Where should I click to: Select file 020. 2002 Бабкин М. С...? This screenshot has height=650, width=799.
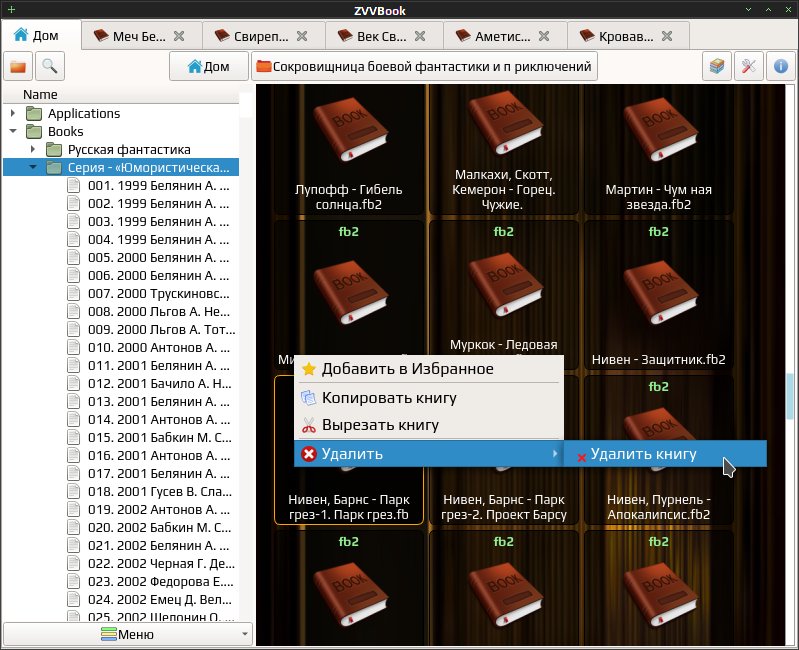pos(158,527)
